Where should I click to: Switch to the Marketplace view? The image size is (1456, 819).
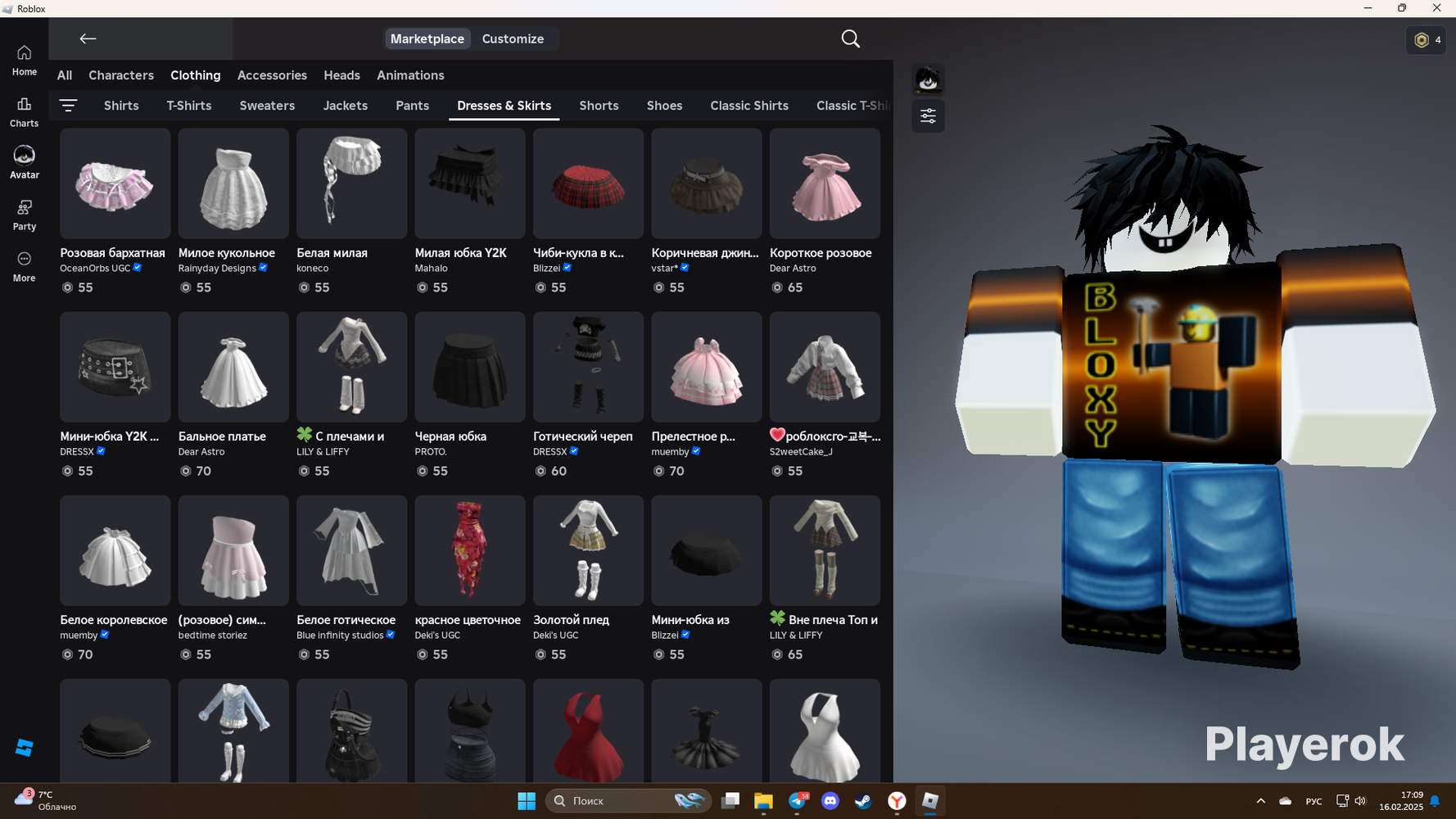[427, 38]
